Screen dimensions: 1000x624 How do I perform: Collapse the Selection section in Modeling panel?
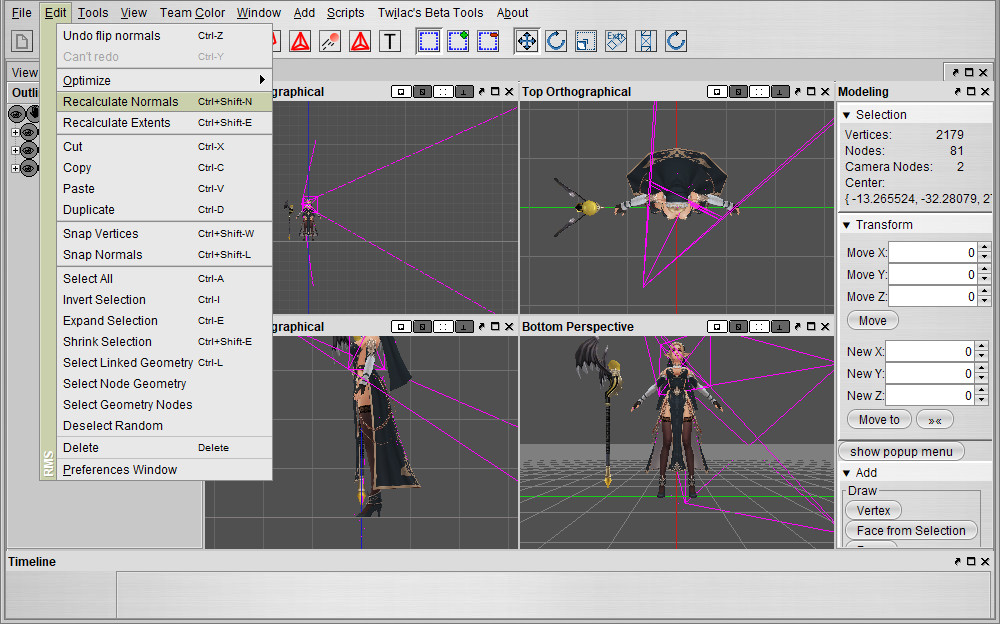click(847, 115)
